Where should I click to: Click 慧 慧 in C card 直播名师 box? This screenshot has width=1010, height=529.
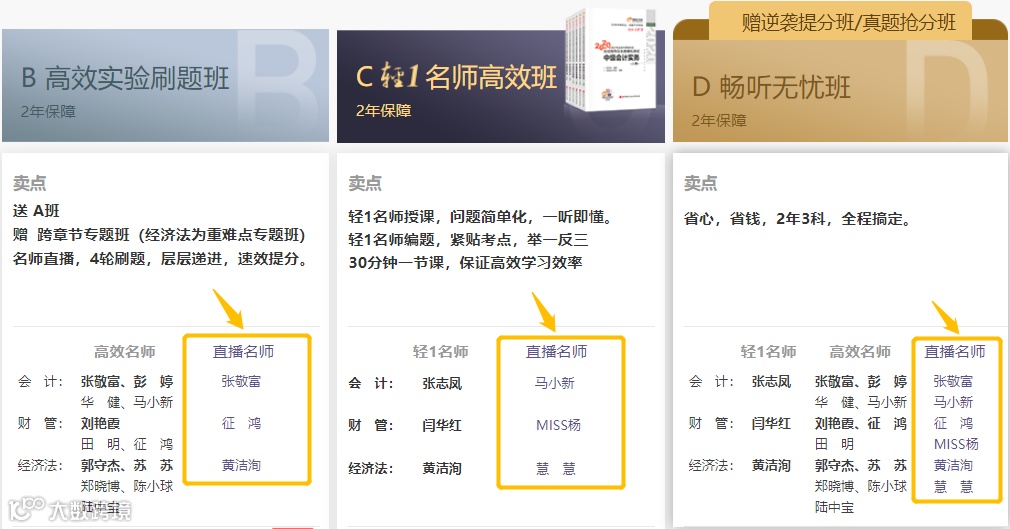click(x=556, y=468)
